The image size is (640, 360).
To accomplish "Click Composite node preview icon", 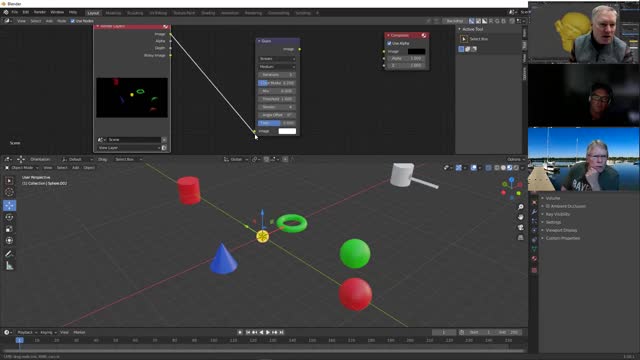I will [424, 36].
